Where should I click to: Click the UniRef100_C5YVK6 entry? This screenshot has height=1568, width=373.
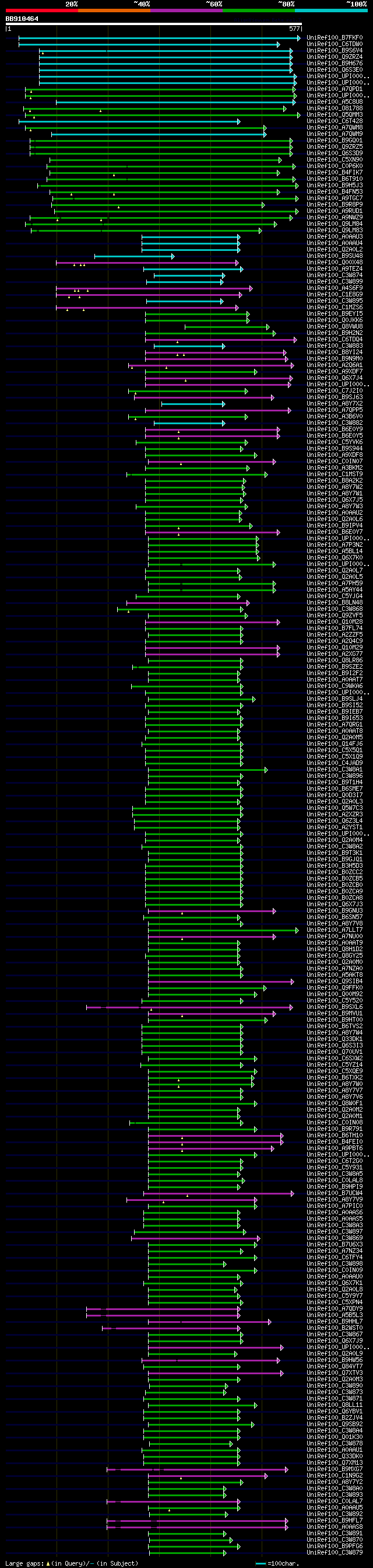point(335,442)
